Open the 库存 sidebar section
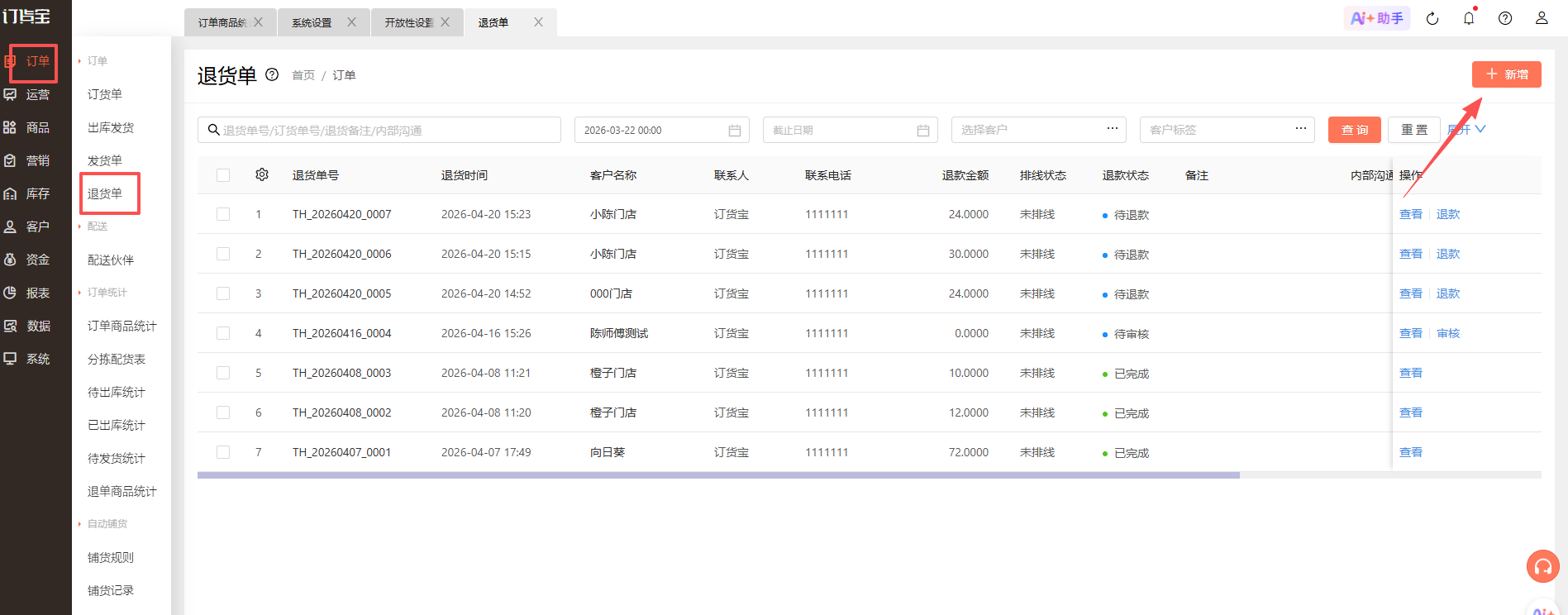This screenshot has width=1568, height=615. (36, 193)
